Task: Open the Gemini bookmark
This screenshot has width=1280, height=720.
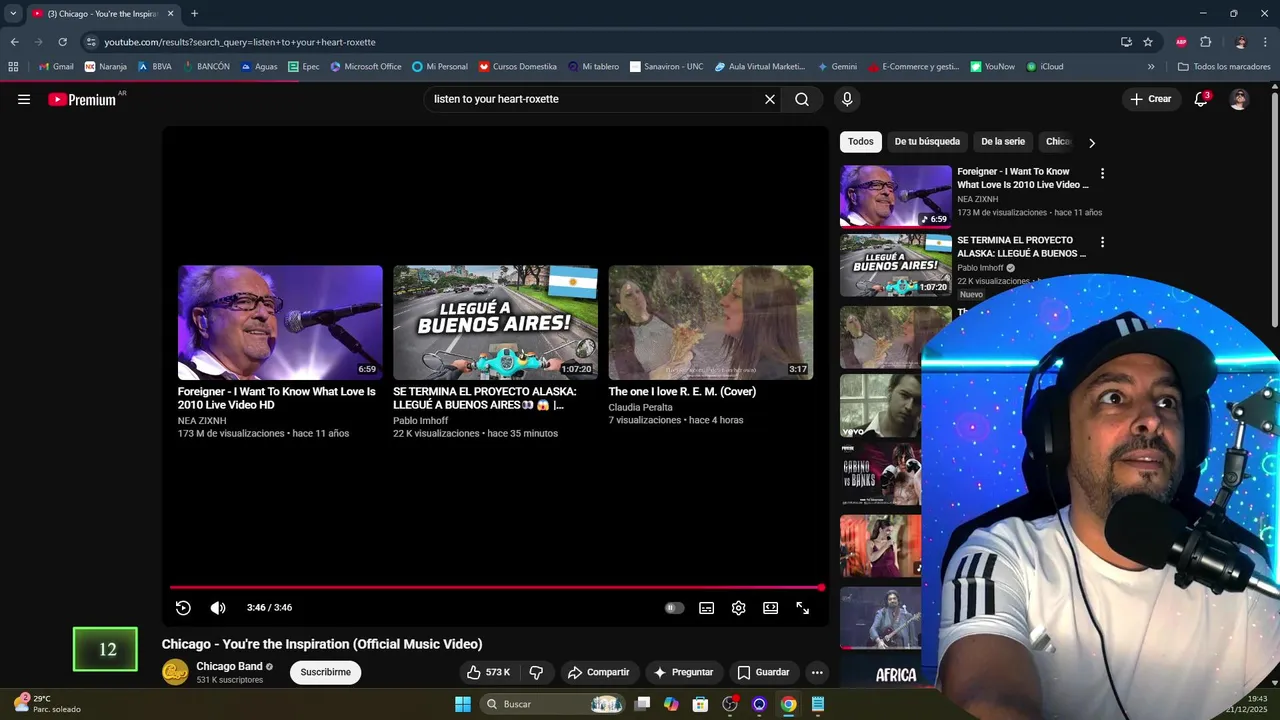Action: click(x=837, y=67)
